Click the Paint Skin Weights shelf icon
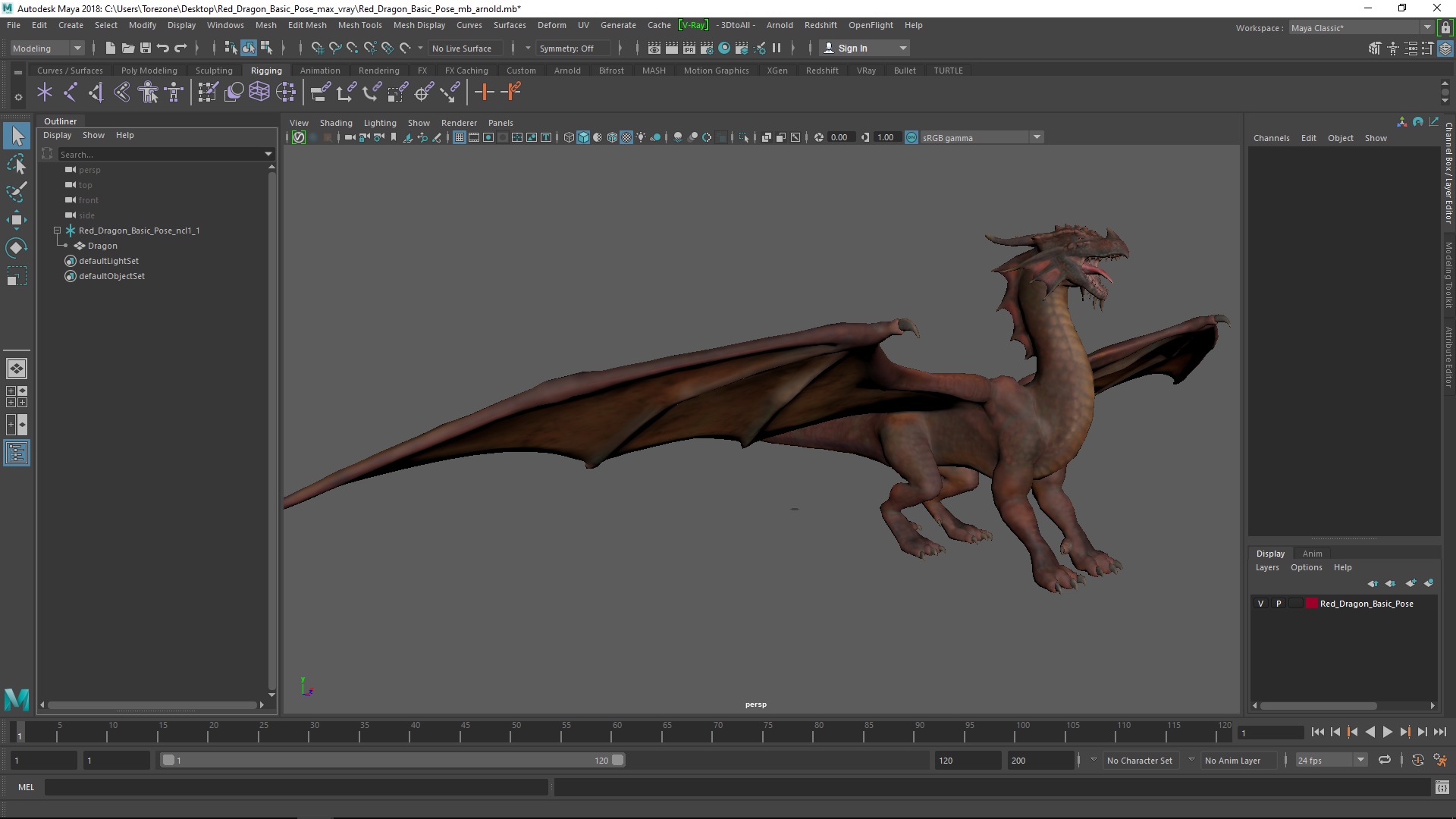1456x819 pixels. (x=208, y=93)
